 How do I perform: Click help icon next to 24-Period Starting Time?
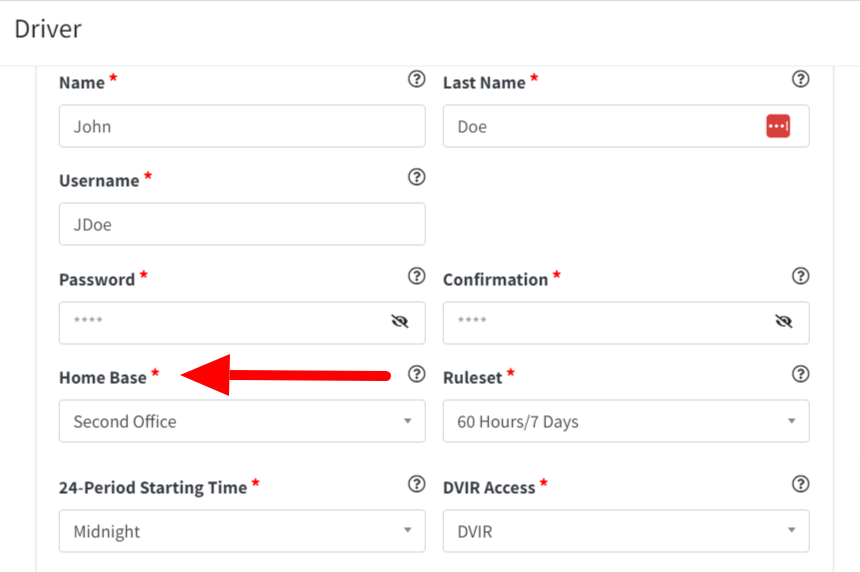(417, 484)
